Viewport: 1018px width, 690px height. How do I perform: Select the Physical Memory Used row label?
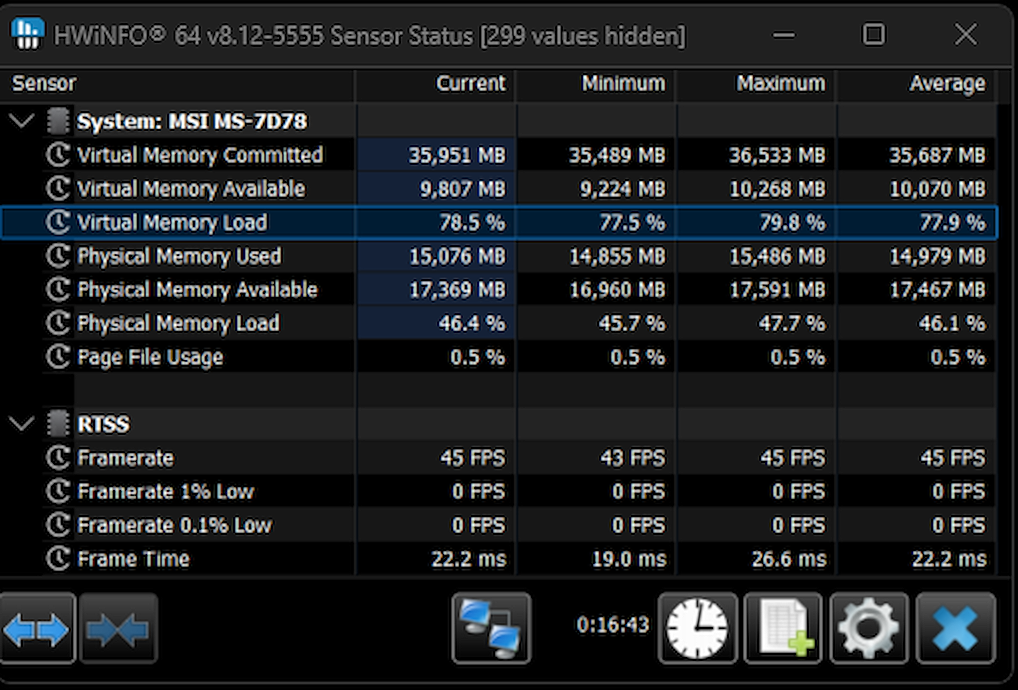click(179, 256)
